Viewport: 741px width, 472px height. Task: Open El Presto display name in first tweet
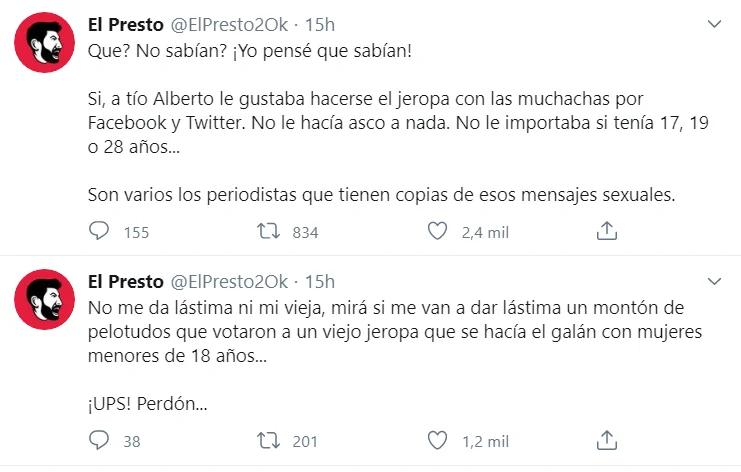(x=126, y=25)
